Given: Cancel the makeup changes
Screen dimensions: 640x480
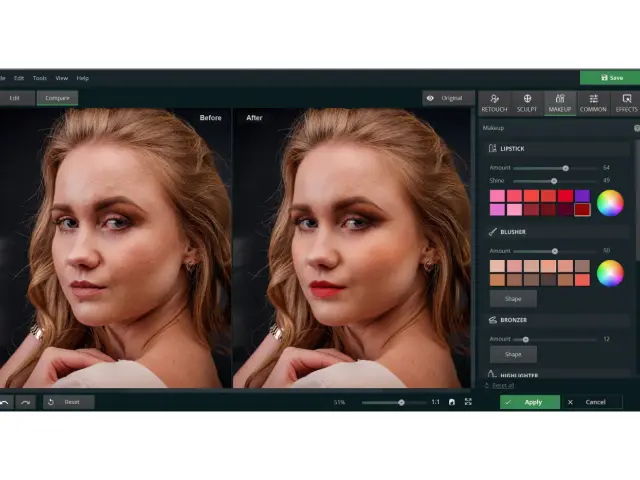Looking at the screenshot, I should tap(592, 402).
